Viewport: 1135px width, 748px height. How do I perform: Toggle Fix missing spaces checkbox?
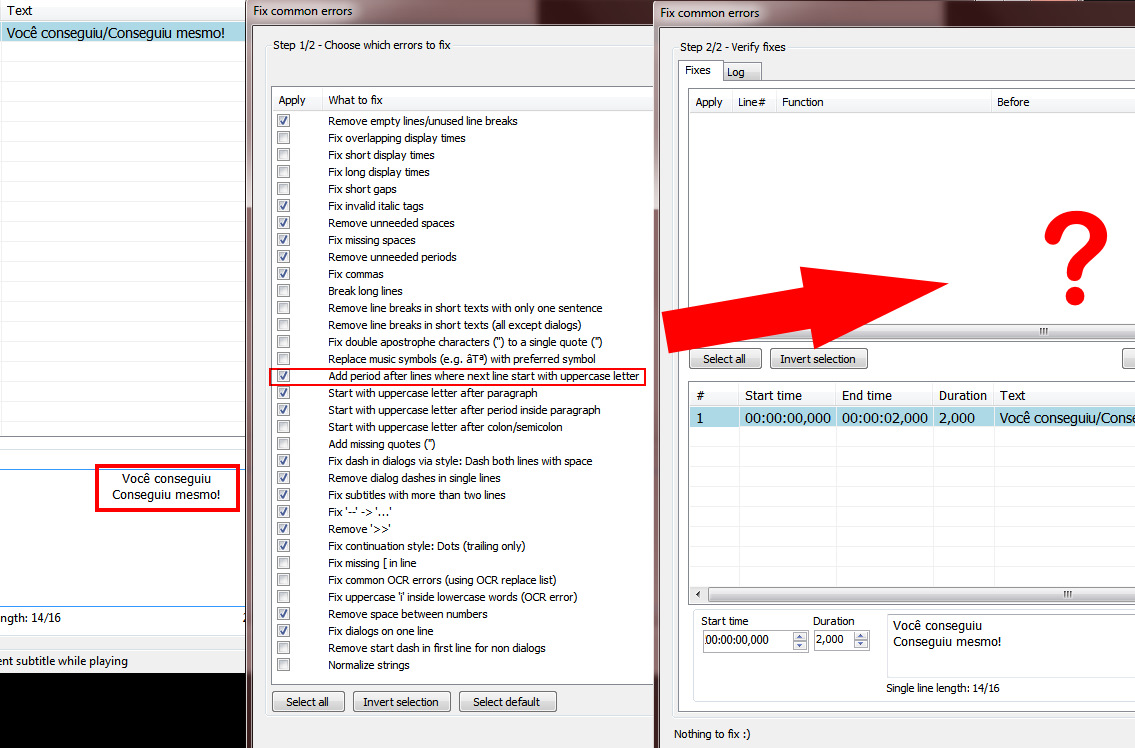[284, 240]
